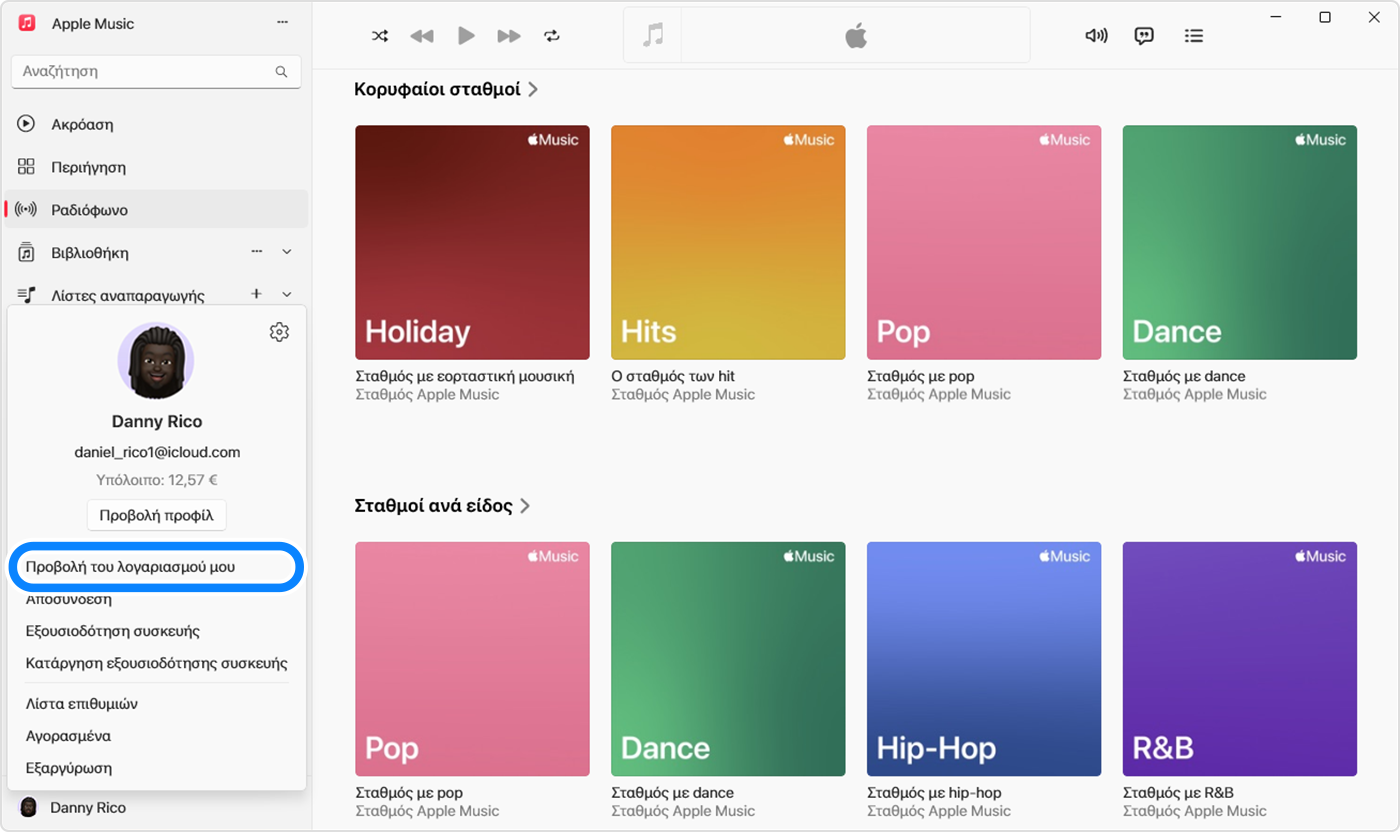
Task: Show lyrics with speech bubble icon
Action: (x=1144, y=36)
